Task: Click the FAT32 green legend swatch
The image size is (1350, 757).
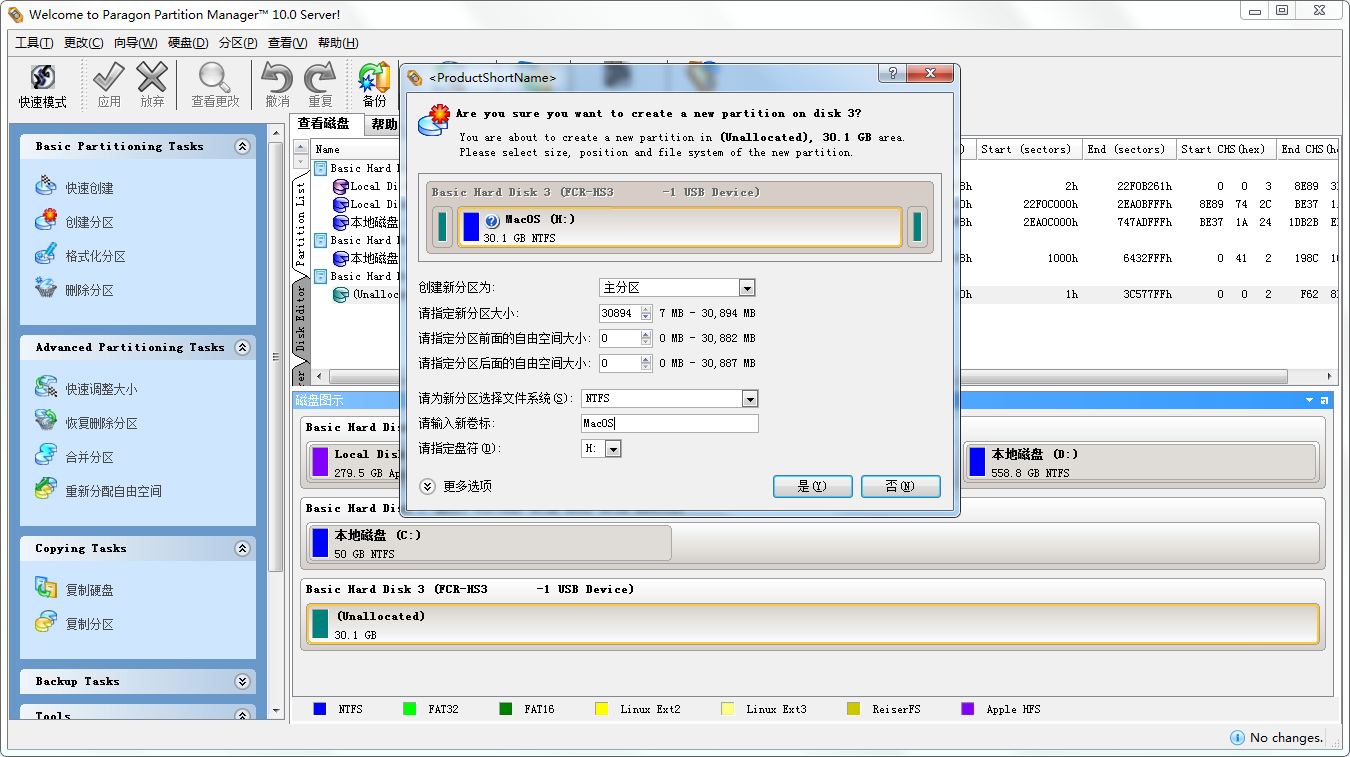Action: tap(409, 709)
